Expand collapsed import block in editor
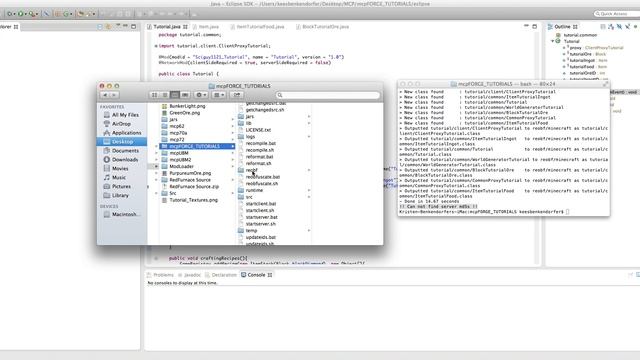 (x=156, y=46)
